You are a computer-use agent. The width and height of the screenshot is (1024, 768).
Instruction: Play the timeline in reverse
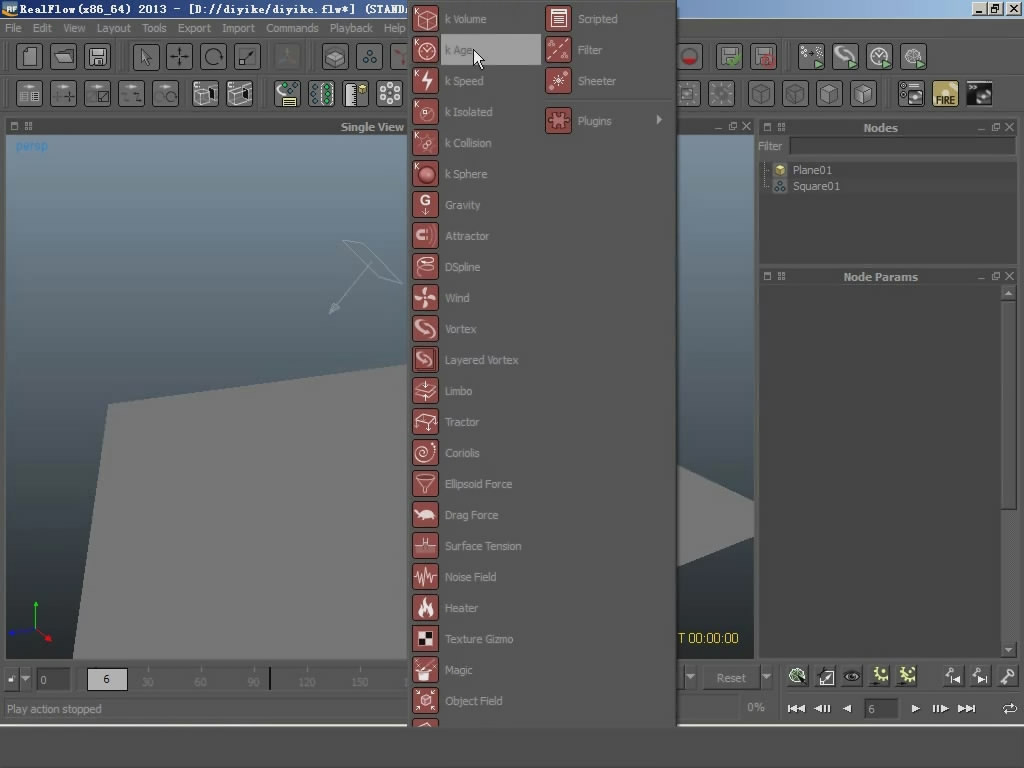coord(847,709)
